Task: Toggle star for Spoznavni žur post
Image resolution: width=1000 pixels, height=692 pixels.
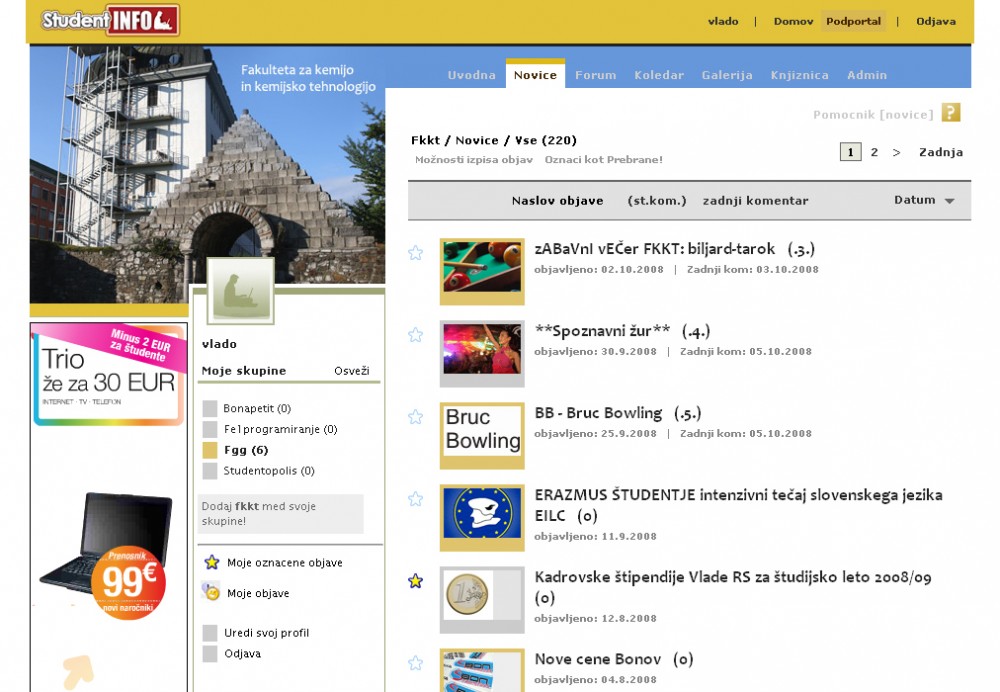Action: tap(415, 335)
